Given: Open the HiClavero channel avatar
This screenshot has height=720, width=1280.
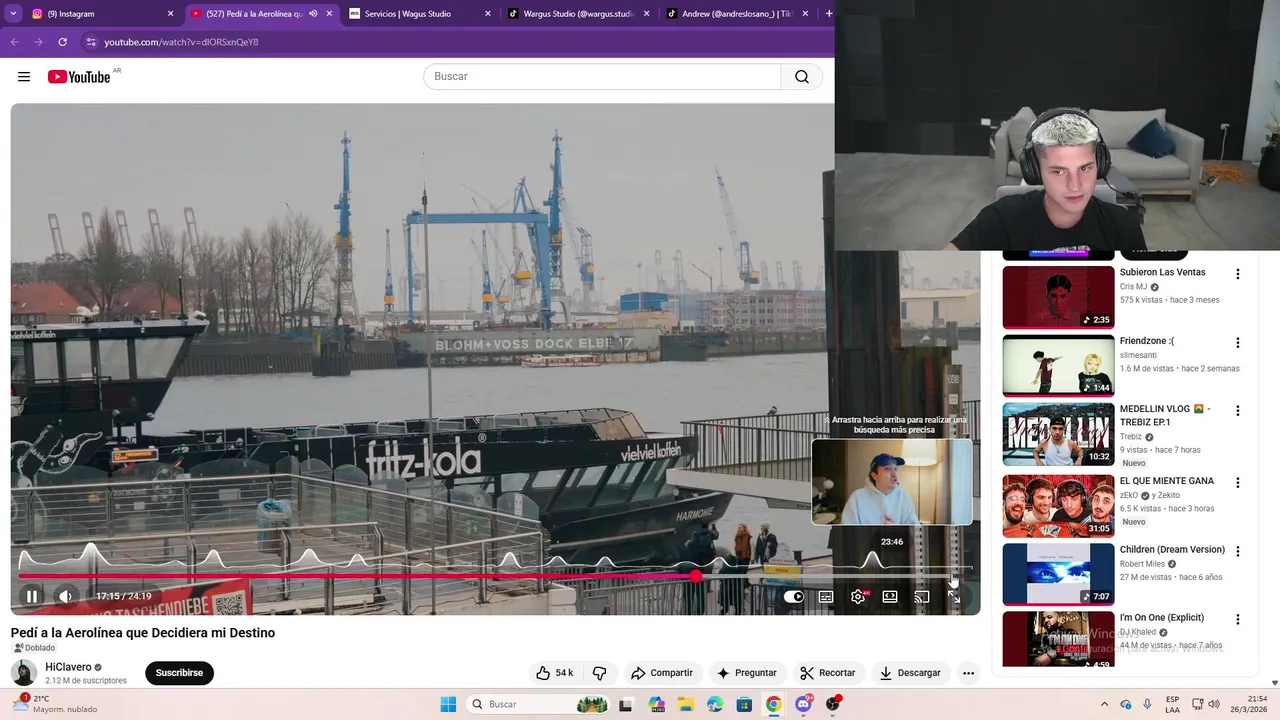Looking at the screenshot, I should (24, 673).
